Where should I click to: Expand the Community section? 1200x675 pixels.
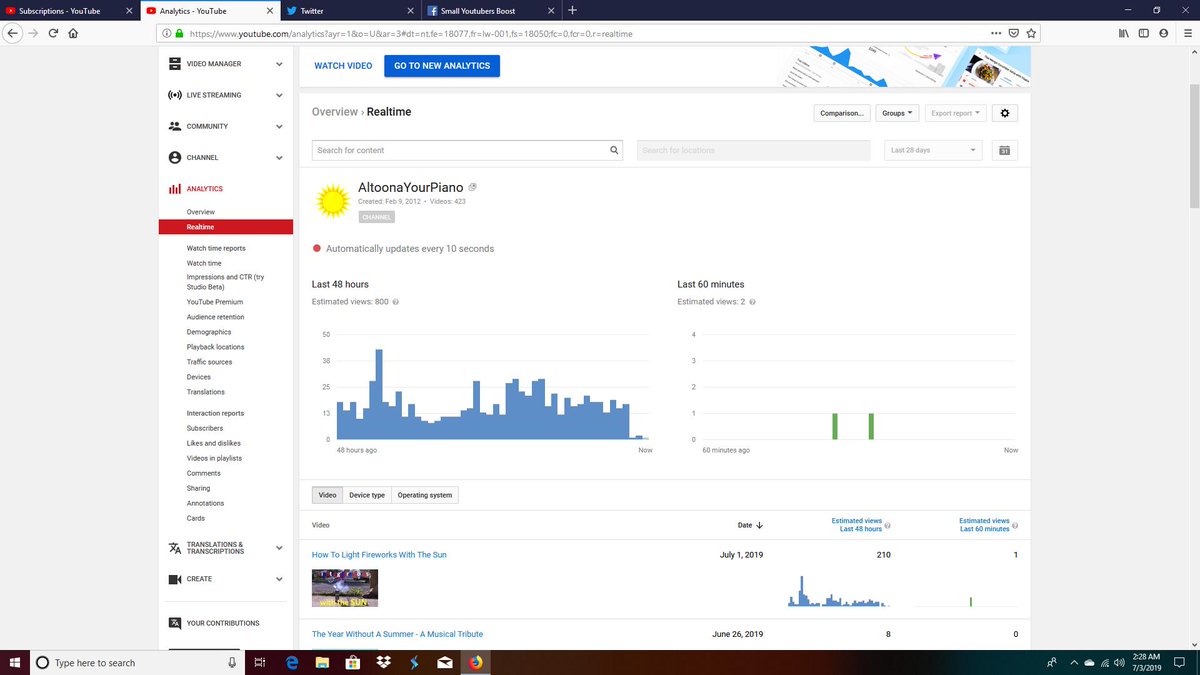coord(280,126)
